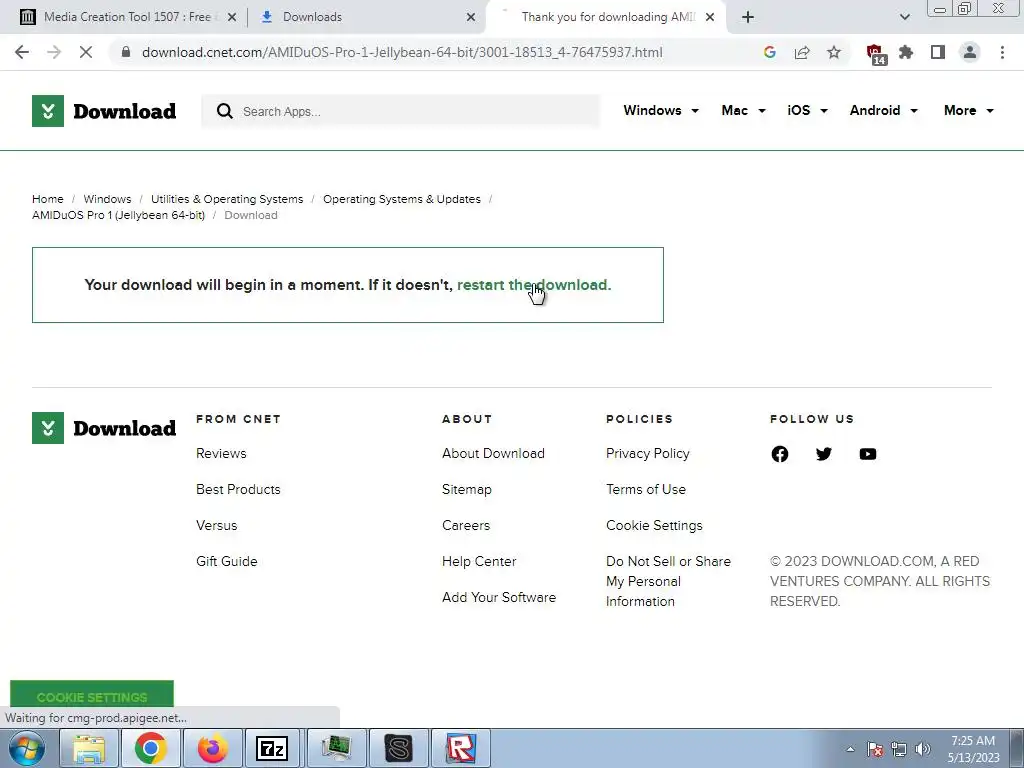Open Windows breadcrumb link
This screenshot has width=1024, height=768.
[107, 199]
